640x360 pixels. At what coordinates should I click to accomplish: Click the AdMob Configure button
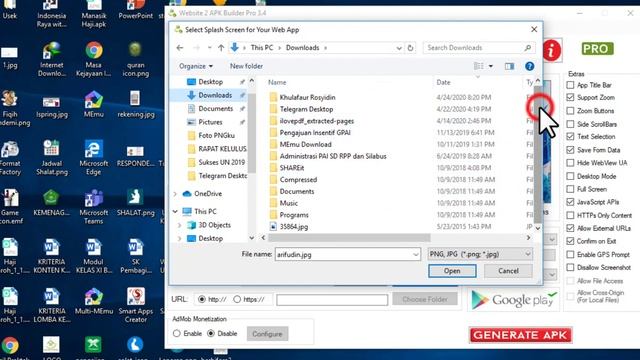[267, 334]
